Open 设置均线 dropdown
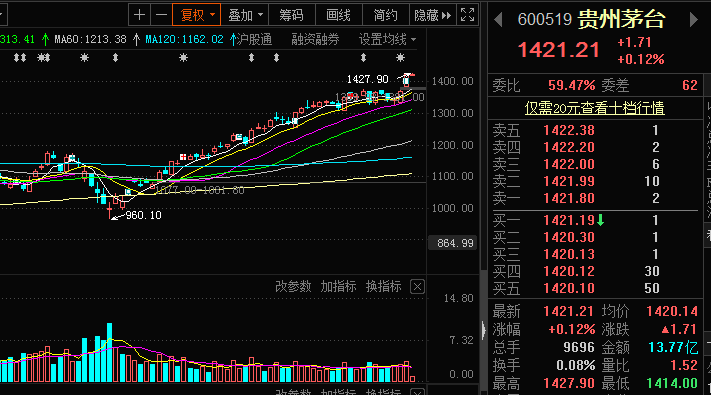This screenshot has width=711, height=395. click(x=387, y=39)
